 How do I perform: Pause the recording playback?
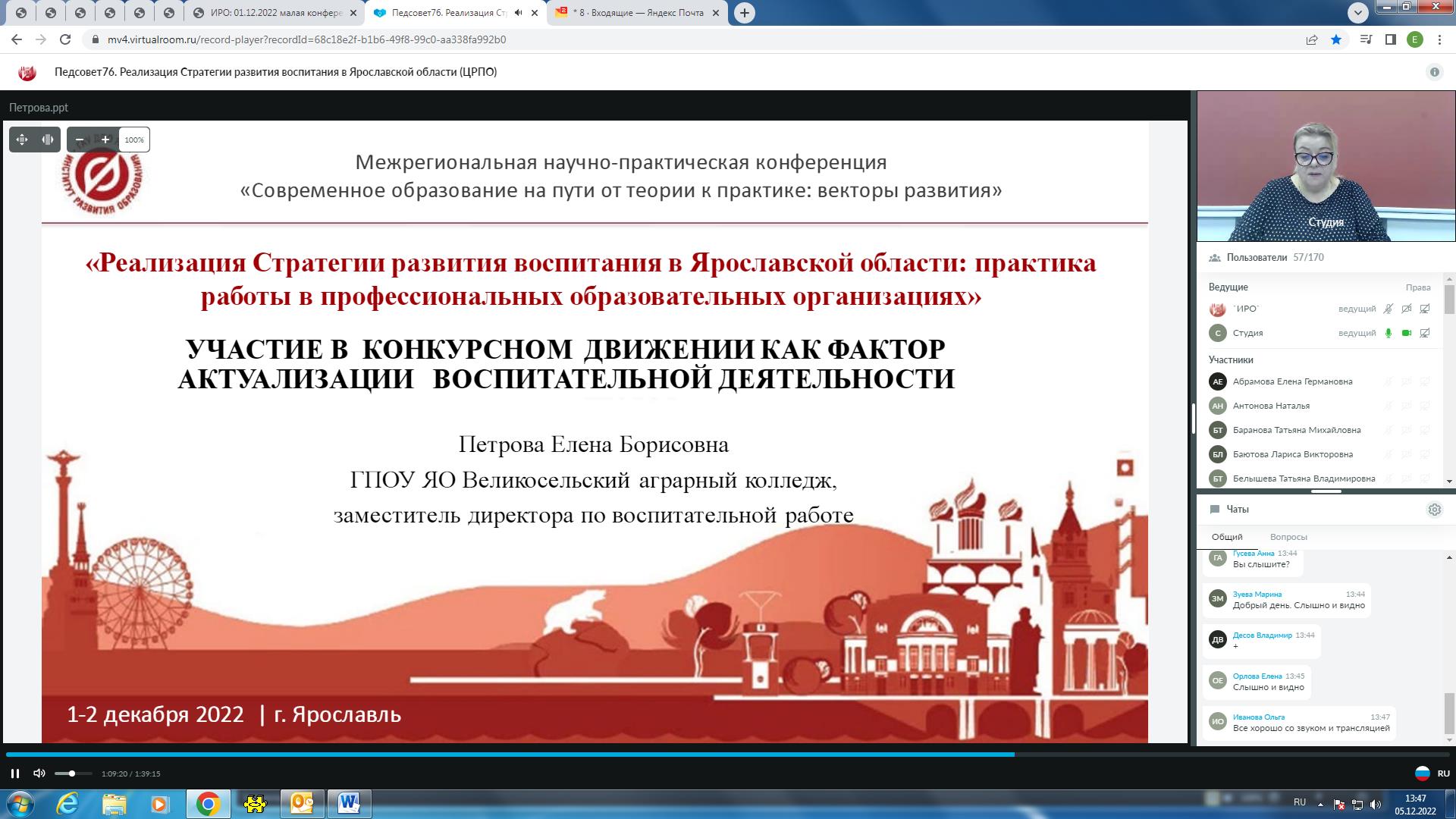click(15, 773)
